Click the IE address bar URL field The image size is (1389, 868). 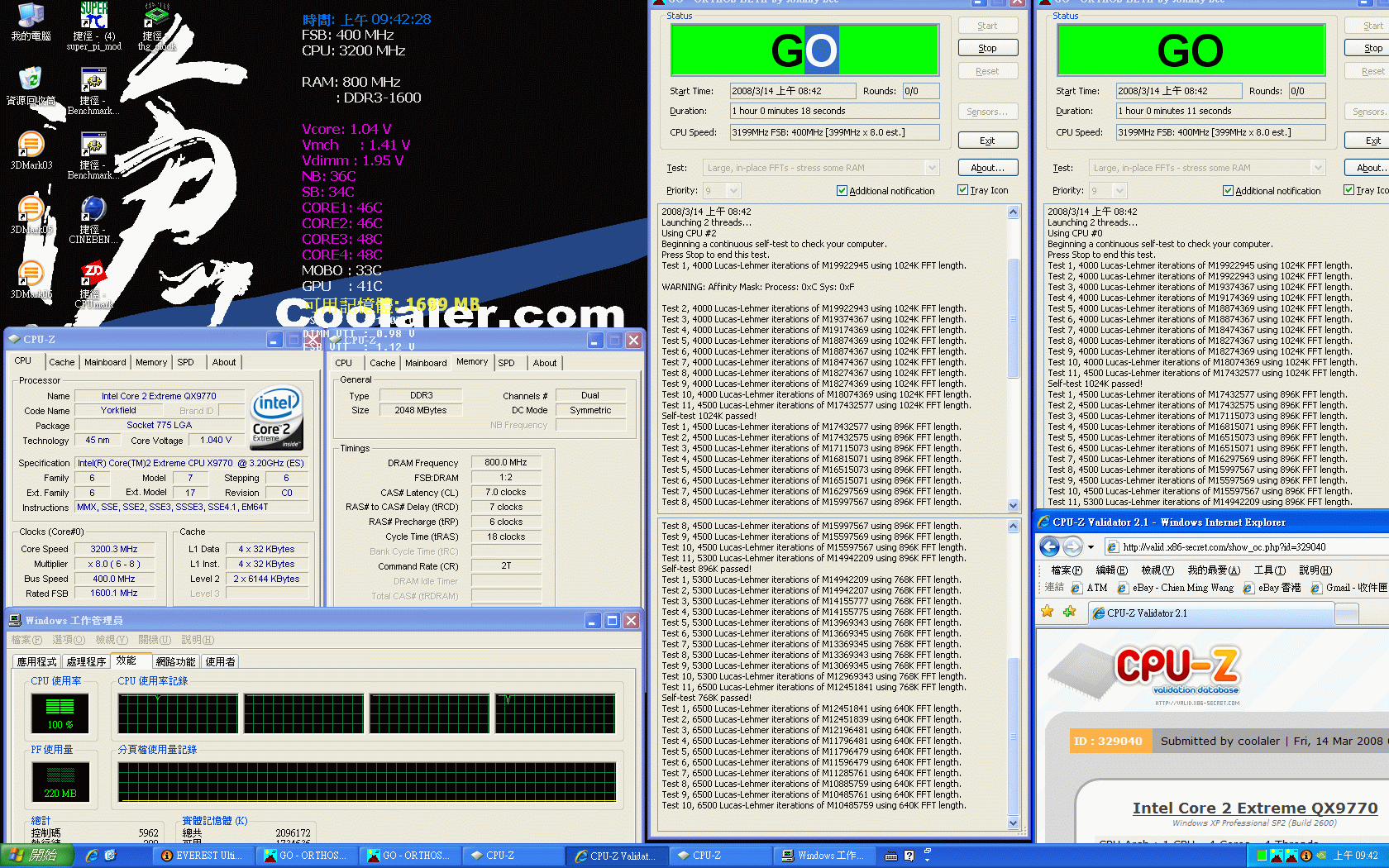point(1240,547)
